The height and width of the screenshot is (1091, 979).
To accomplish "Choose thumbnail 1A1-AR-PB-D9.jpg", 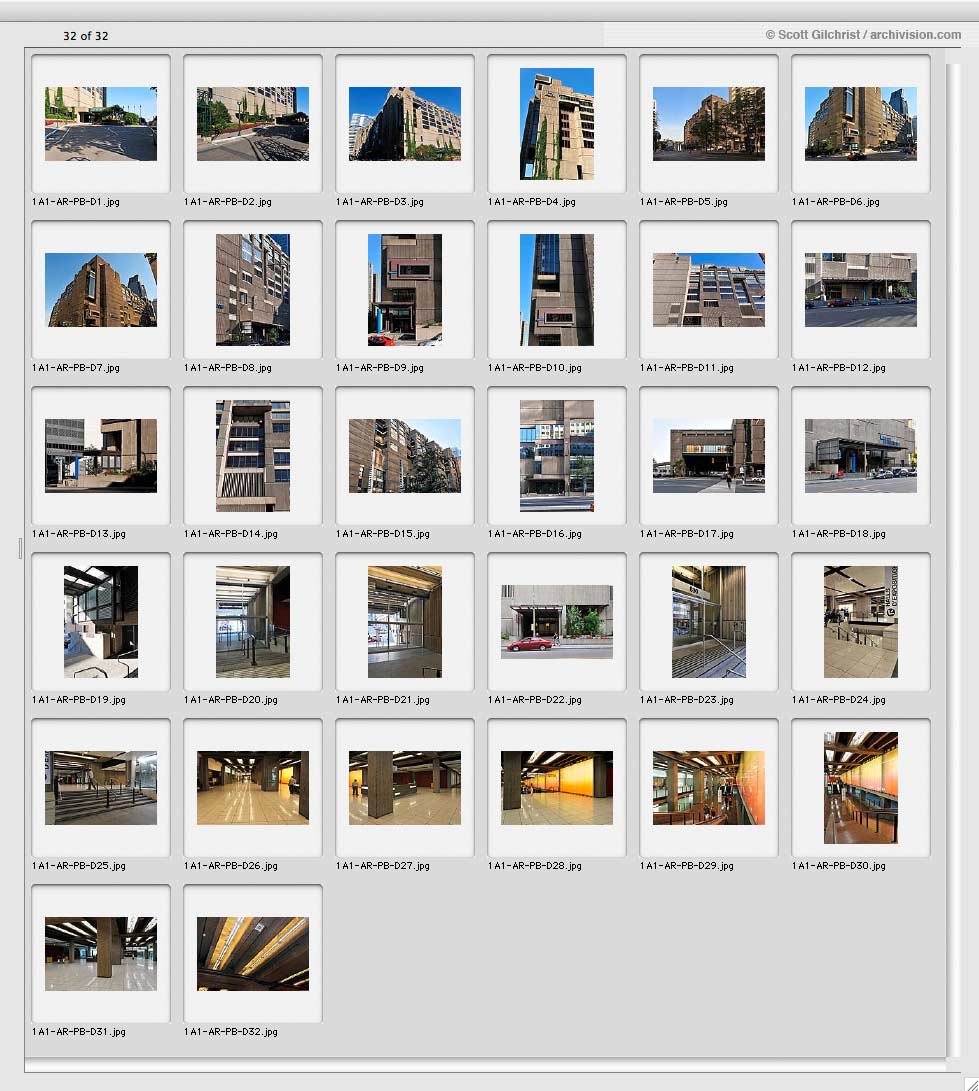I will click(x=405, y=290).
